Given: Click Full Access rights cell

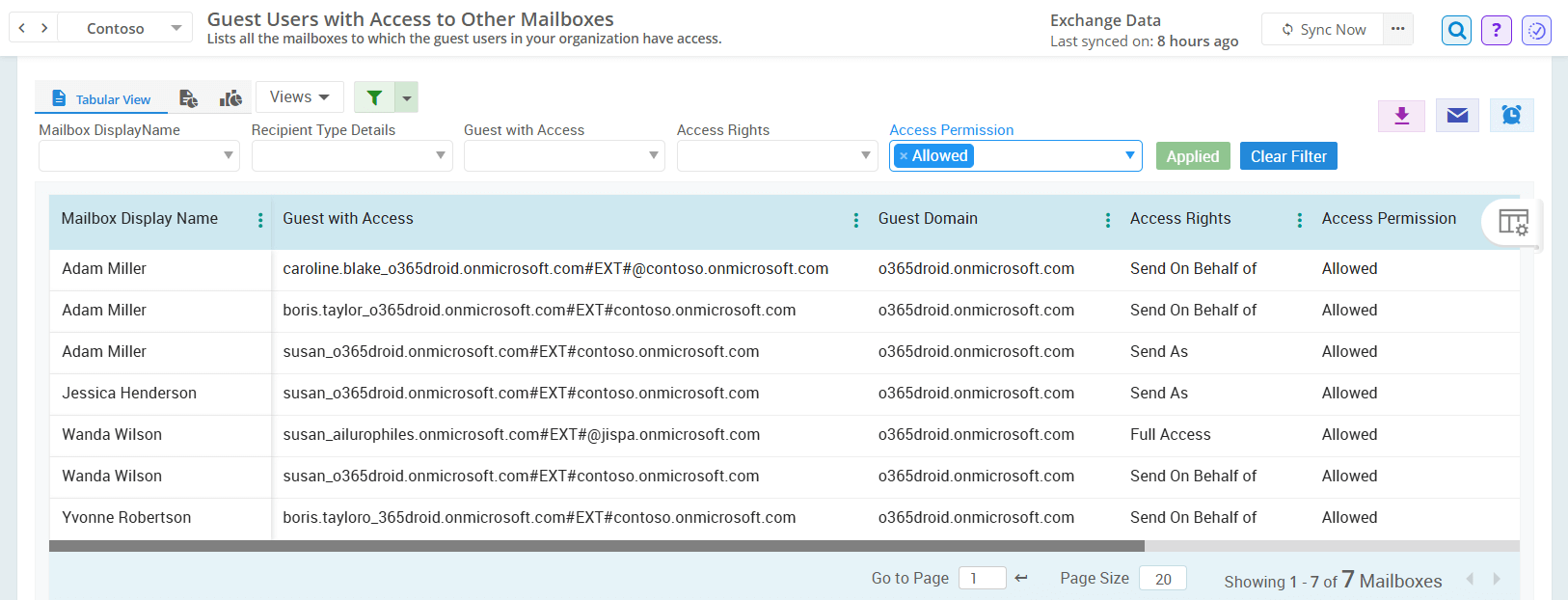Looking at the screenshot, I should (x=1171, y=435).
